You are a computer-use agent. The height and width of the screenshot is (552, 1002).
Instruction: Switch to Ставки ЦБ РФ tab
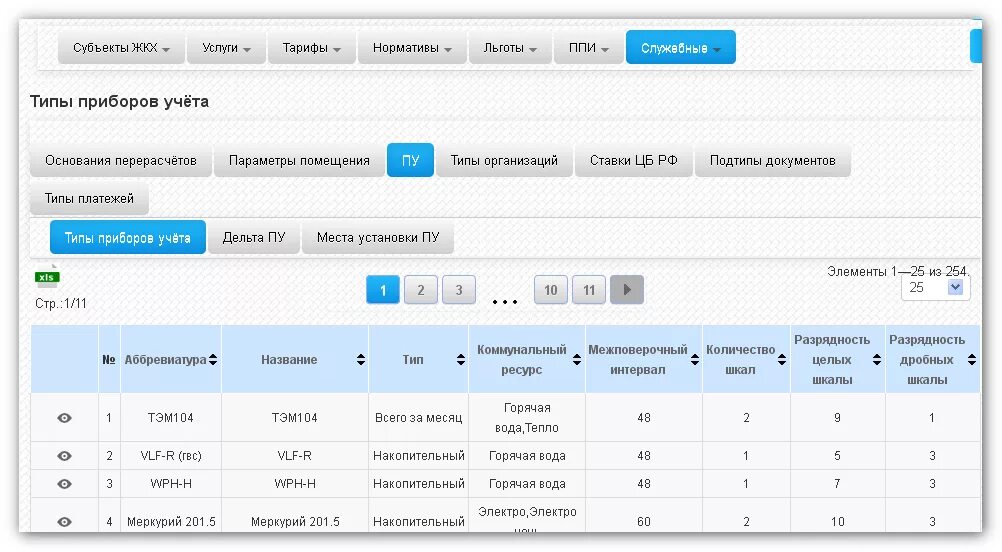pyautogui.click(x=634, y=160)
